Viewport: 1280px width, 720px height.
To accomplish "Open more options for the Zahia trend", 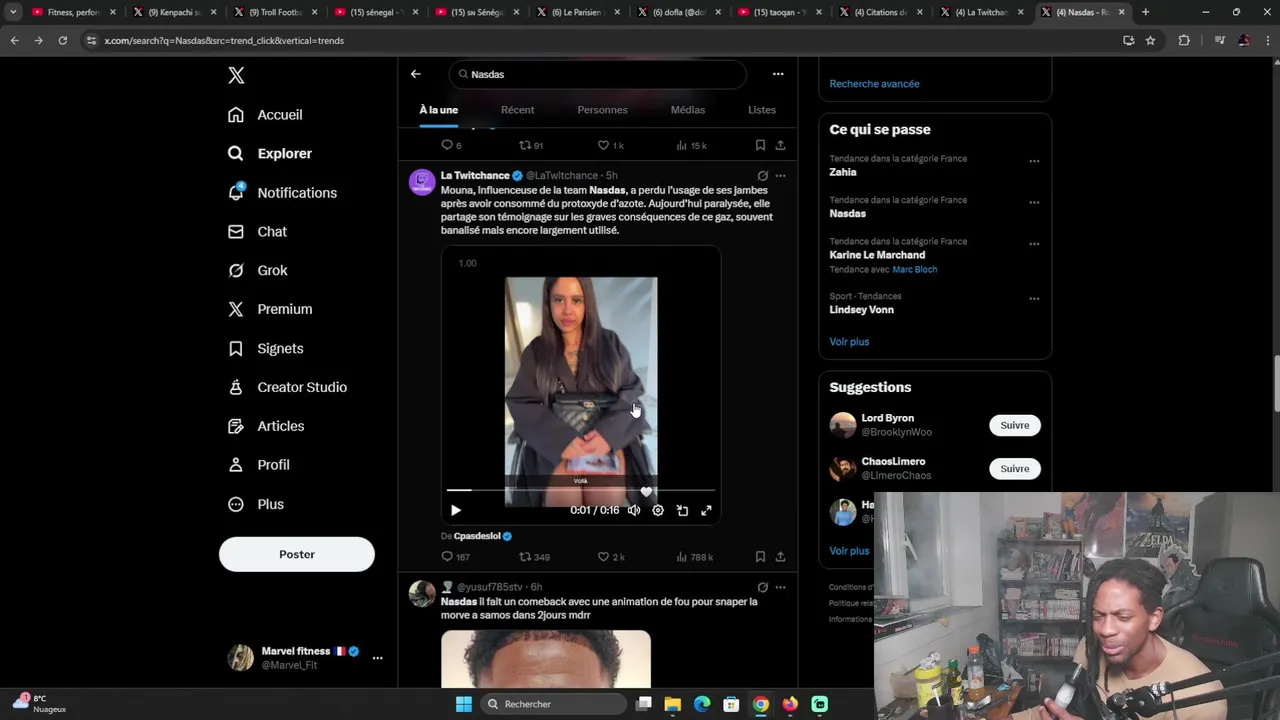I will [1034, 161].
